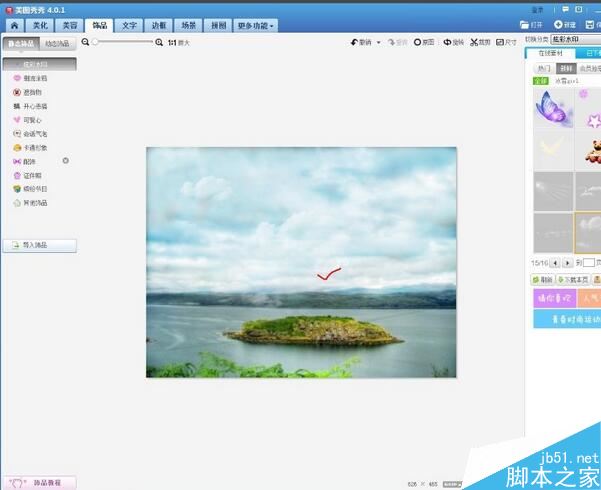Click the 打开 open folder button
The width and height of the screenshot is (601, 490).
531,25
